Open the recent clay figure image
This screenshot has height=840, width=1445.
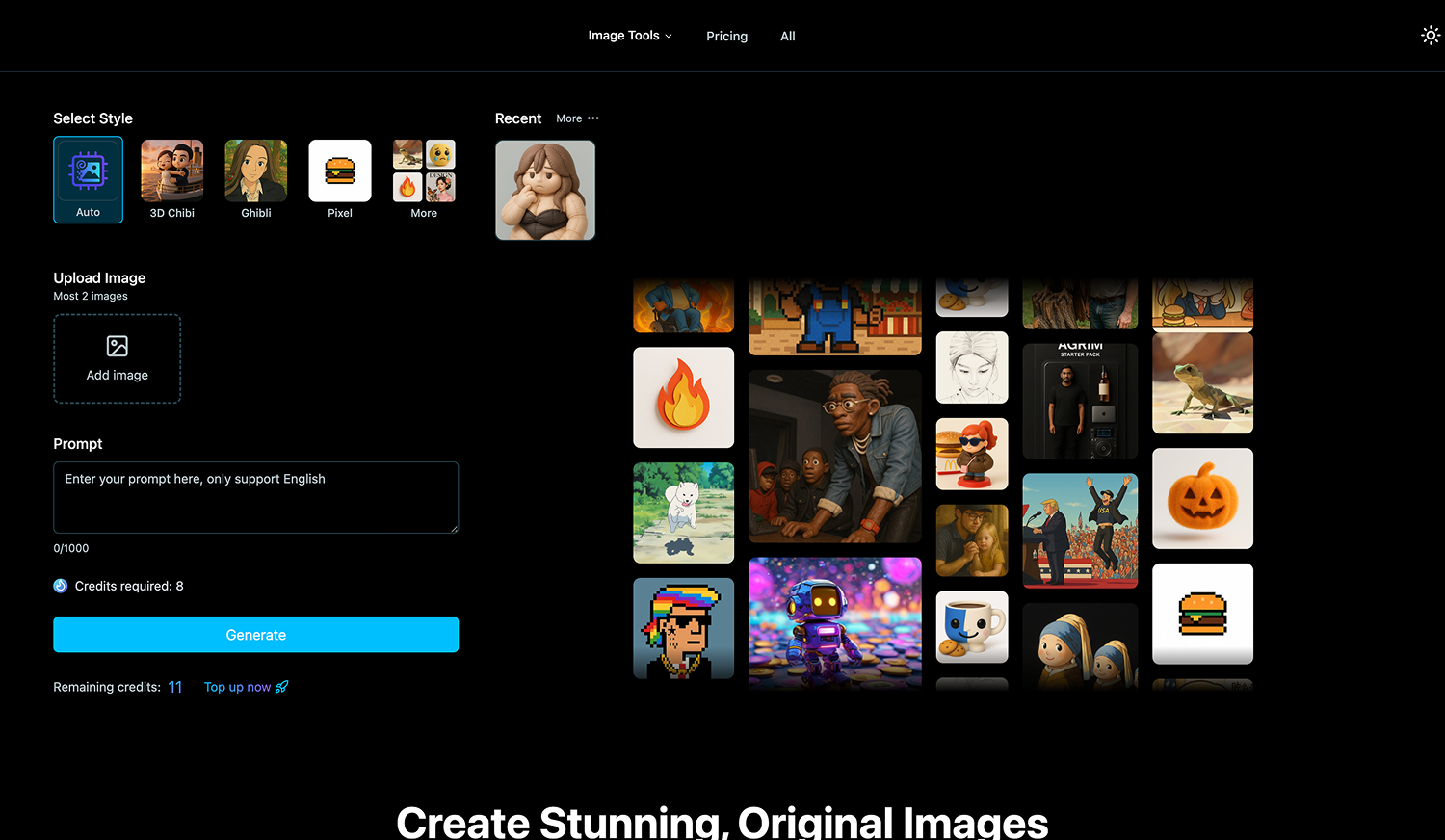(x=545, y=190)
